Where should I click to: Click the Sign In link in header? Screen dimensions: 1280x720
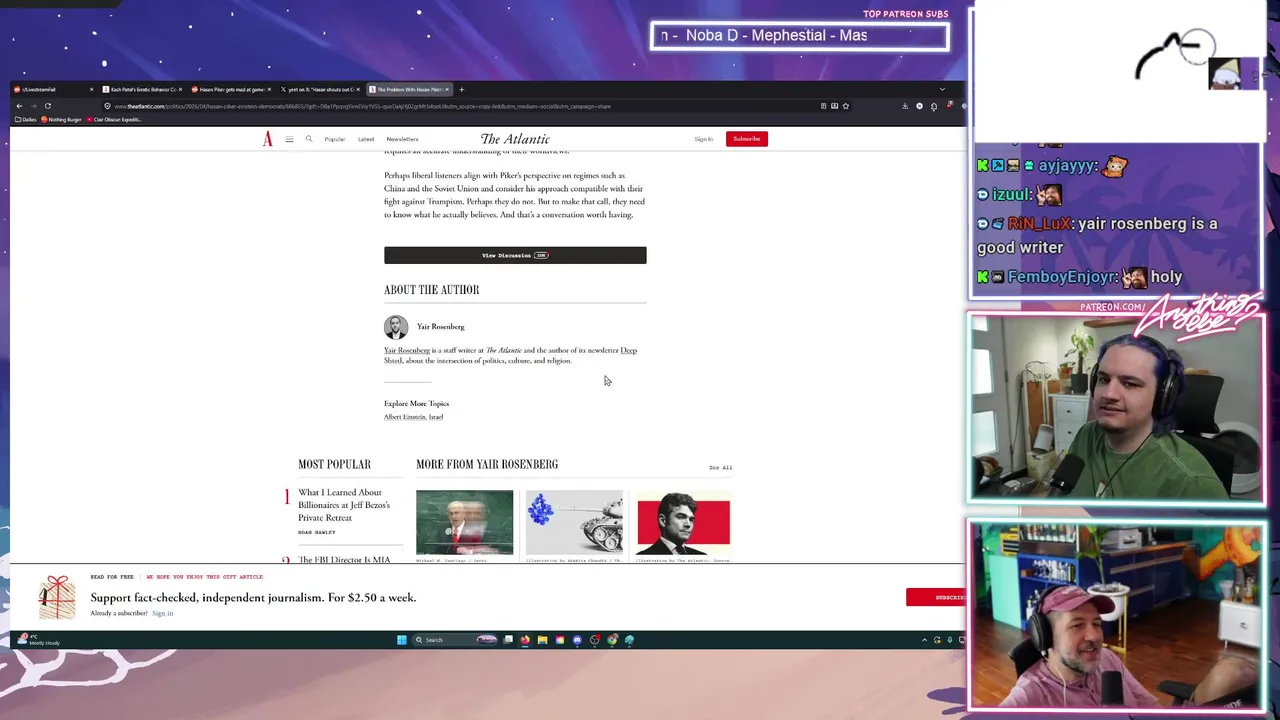pos(704,139)
